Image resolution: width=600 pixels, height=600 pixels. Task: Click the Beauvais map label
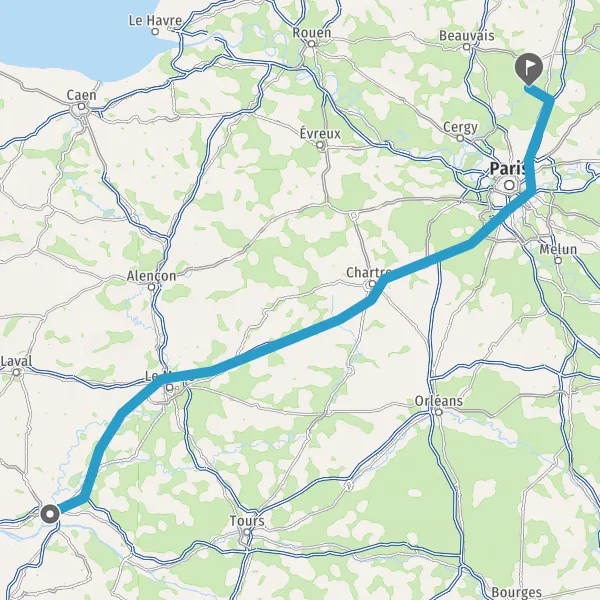point(466,36)
